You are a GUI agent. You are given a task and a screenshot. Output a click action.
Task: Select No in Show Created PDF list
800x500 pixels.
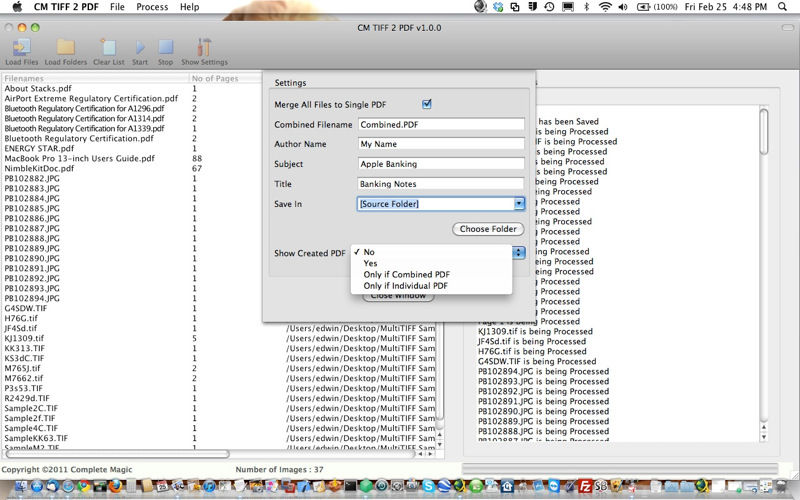pyautogui.click(x=431, y=252)
